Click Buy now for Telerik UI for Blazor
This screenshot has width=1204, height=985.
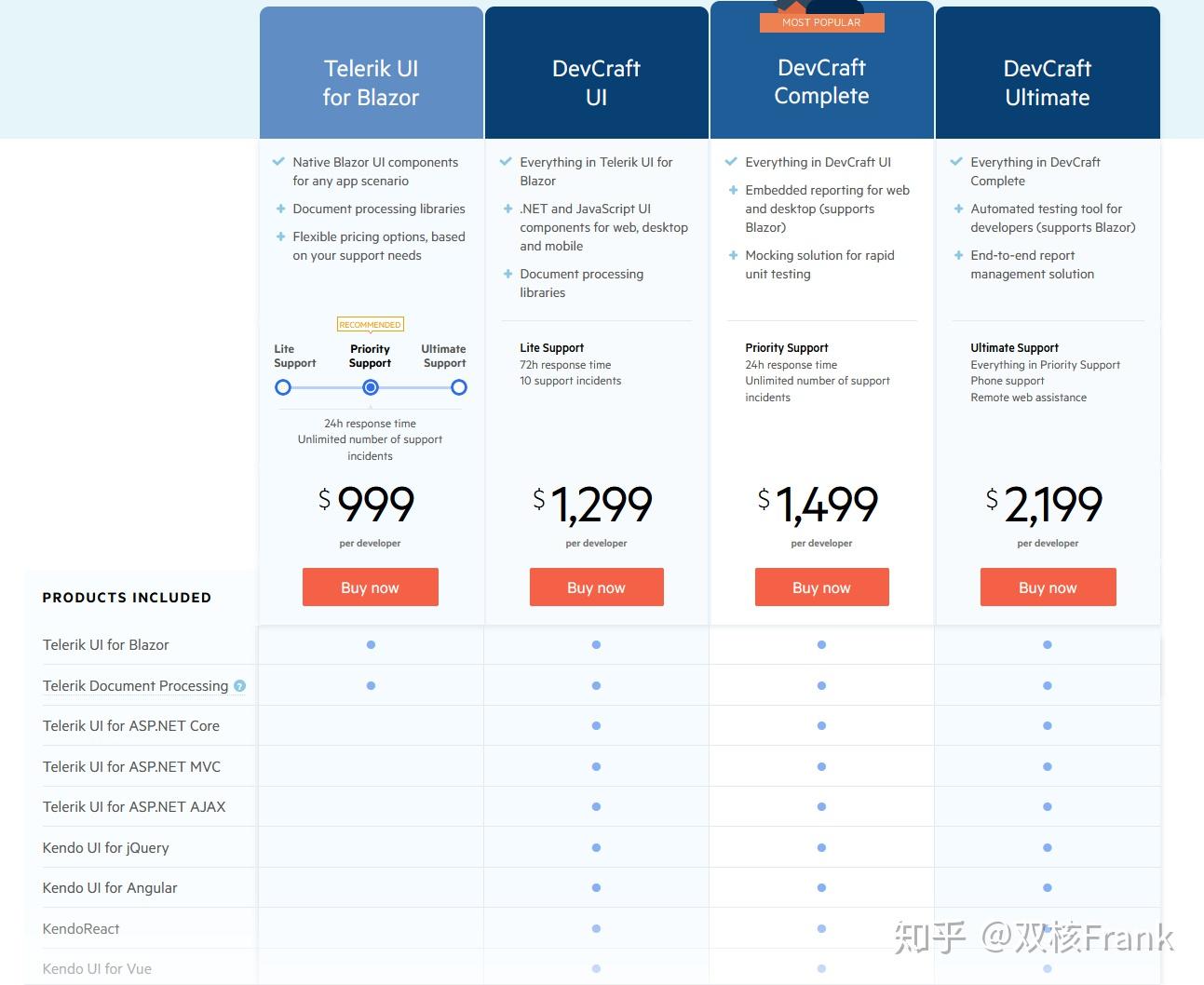(x=370, y=587)
